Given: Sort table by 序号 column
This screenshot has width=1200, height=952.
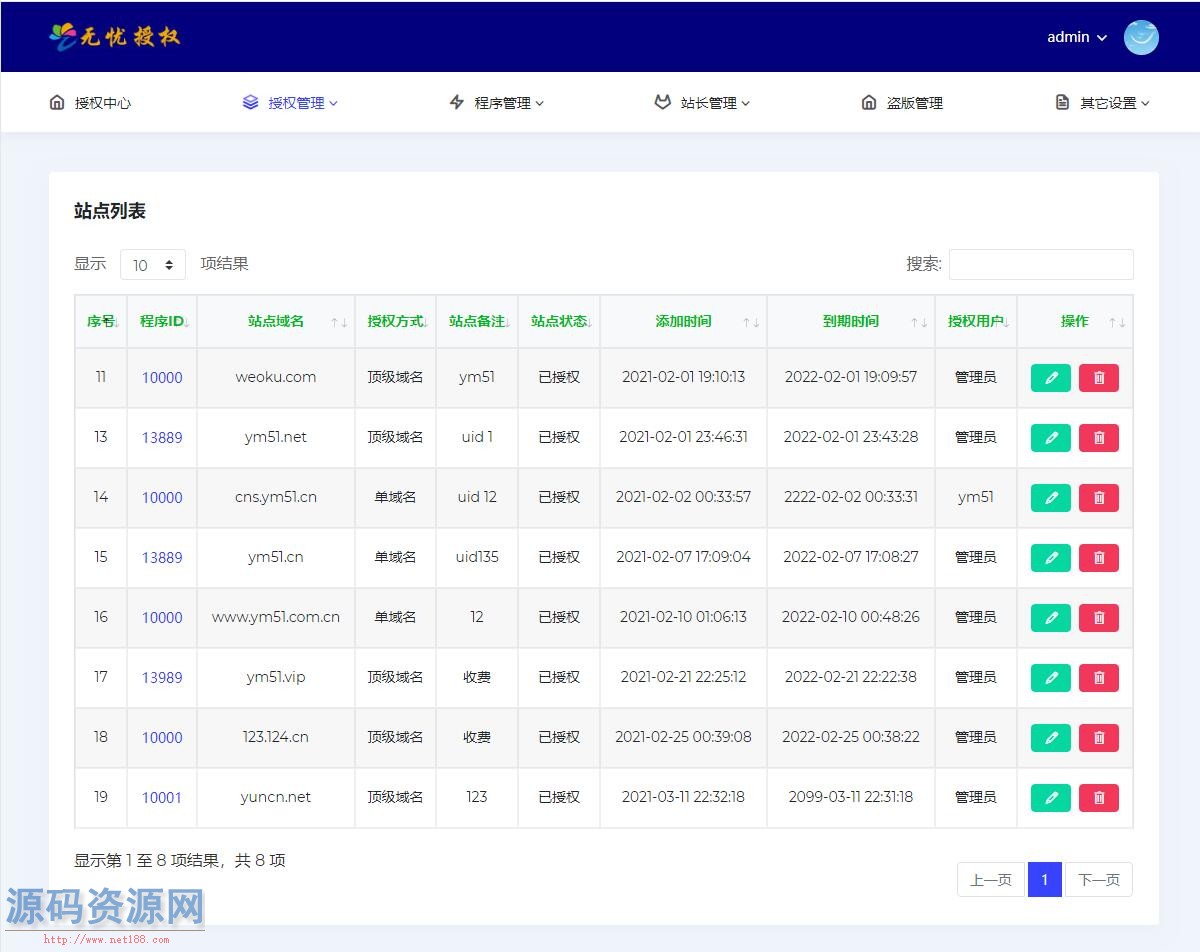Looking at the screenshot, I should coord(101,321).
